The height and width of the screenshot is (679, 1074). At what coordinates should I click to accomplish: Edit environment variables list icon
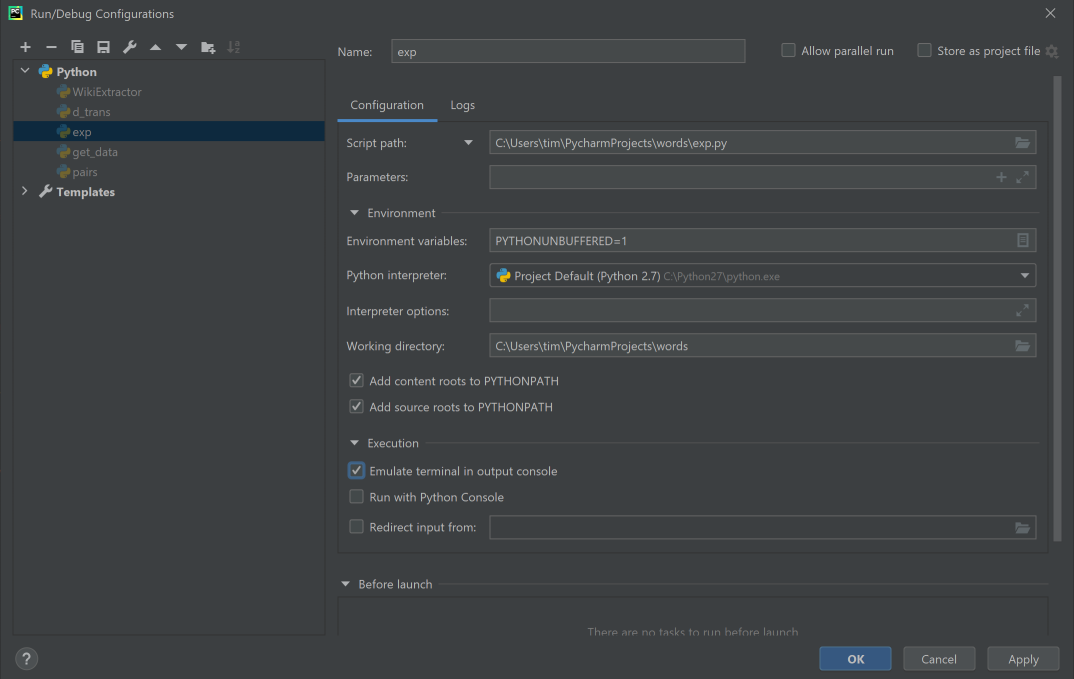point(1022,241)
